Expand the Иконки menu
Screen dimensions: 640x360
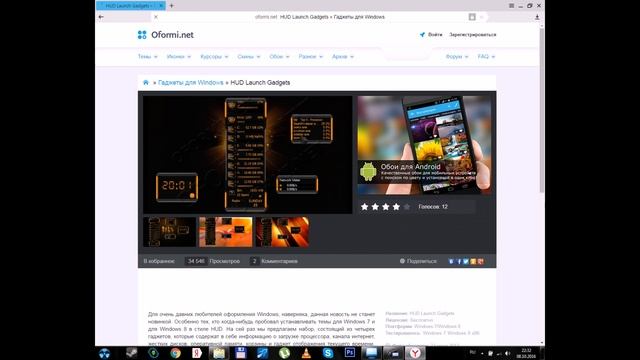179,57
